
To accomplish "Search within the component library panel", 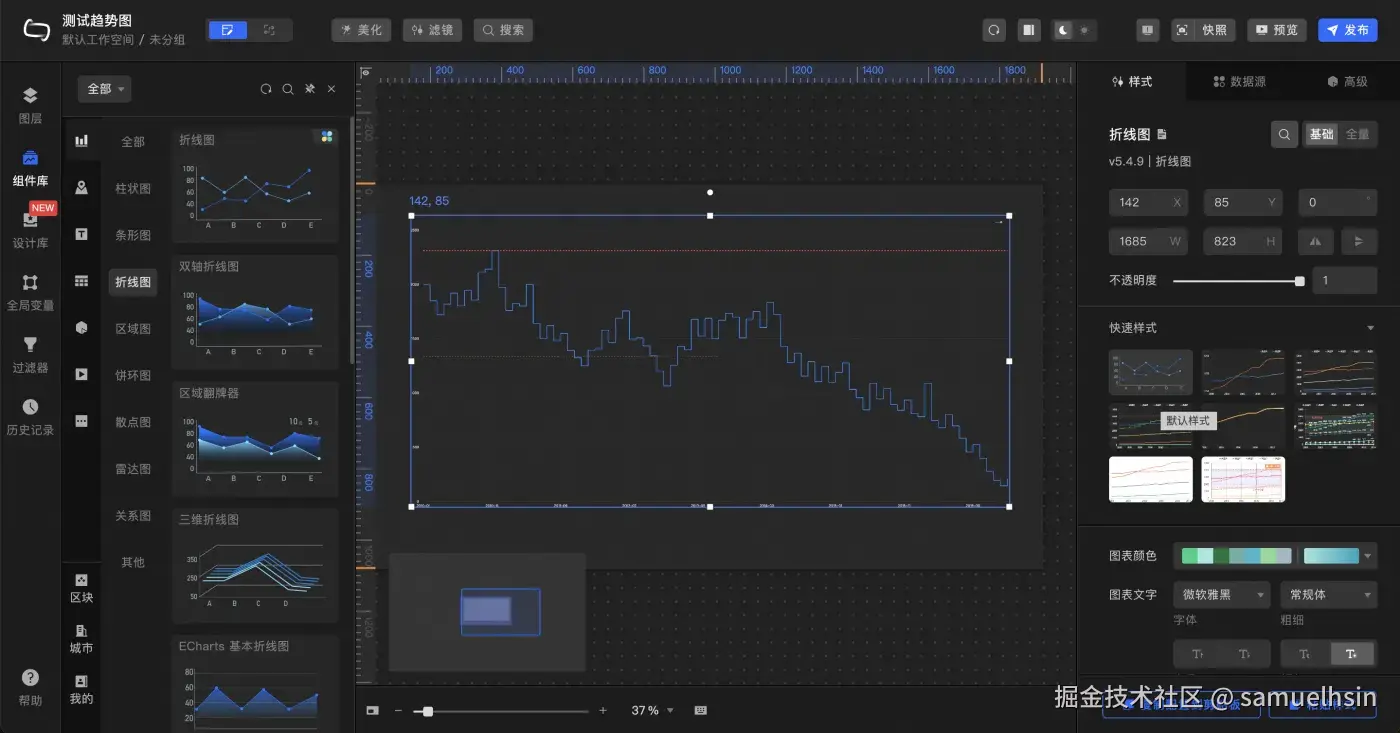I will coord(288,89).
